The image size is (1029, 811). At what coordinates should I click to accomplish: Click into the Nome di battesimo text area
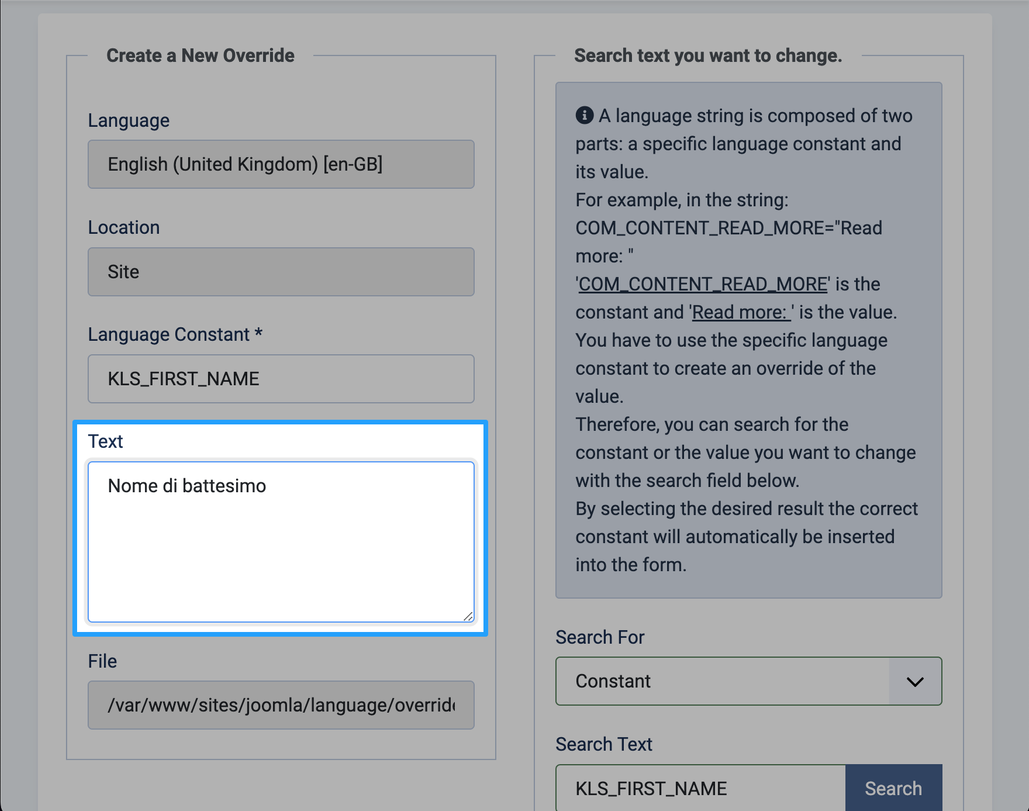(281, 541)
